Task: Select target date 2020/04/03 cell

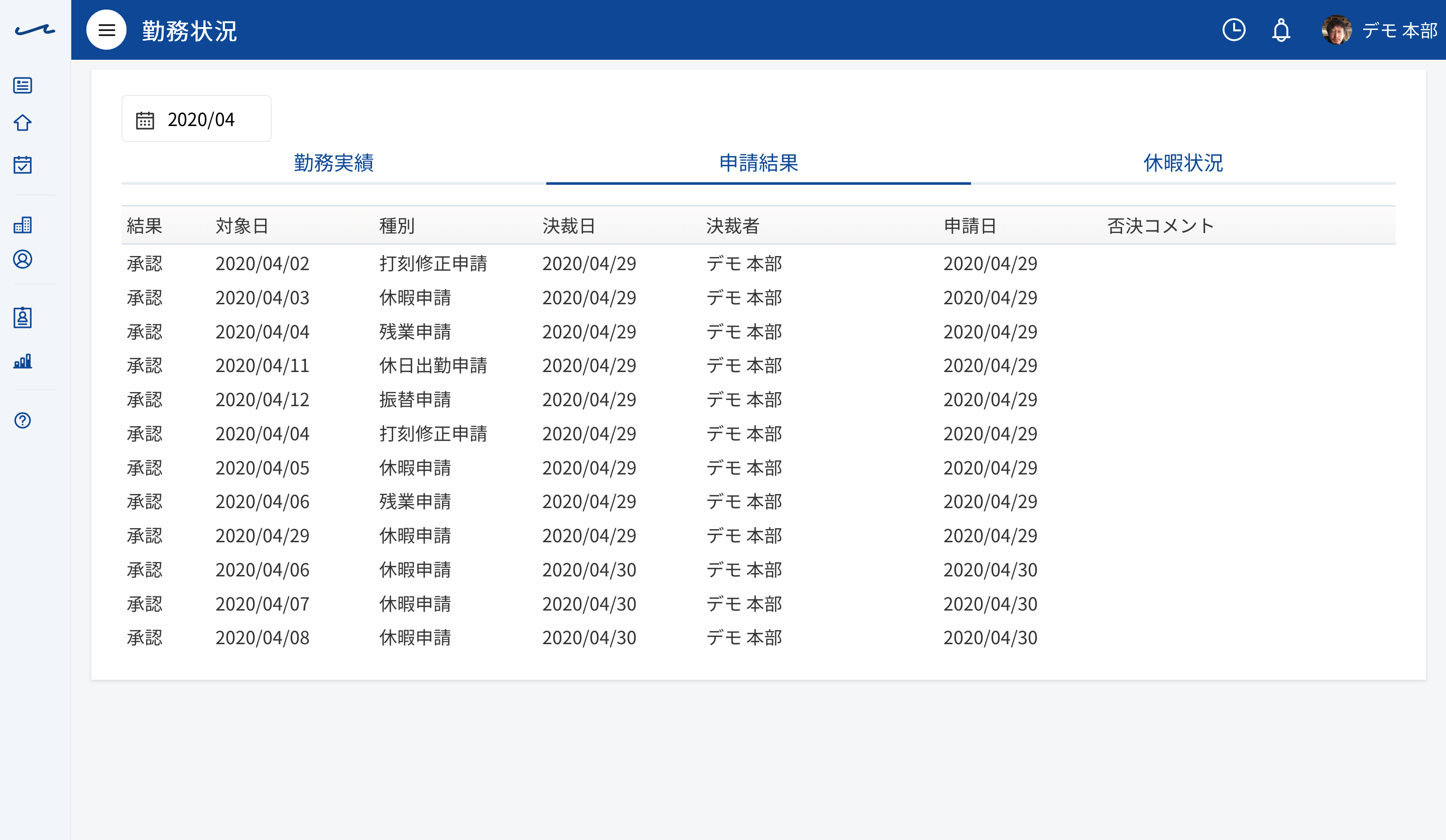Action: tap(262, 298)
